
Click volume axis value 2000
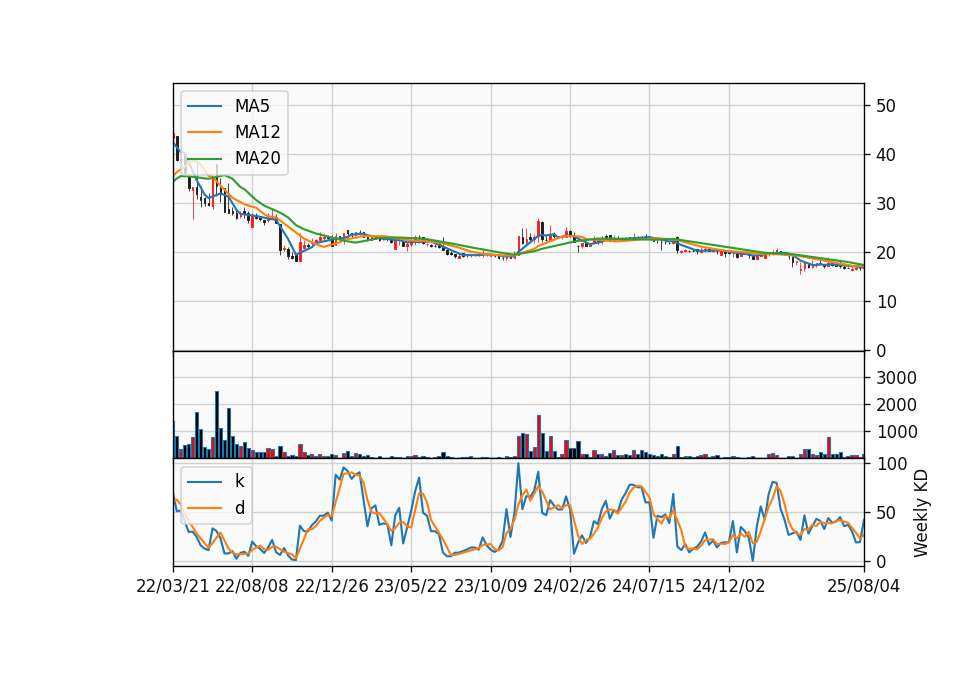pos(896,405)
